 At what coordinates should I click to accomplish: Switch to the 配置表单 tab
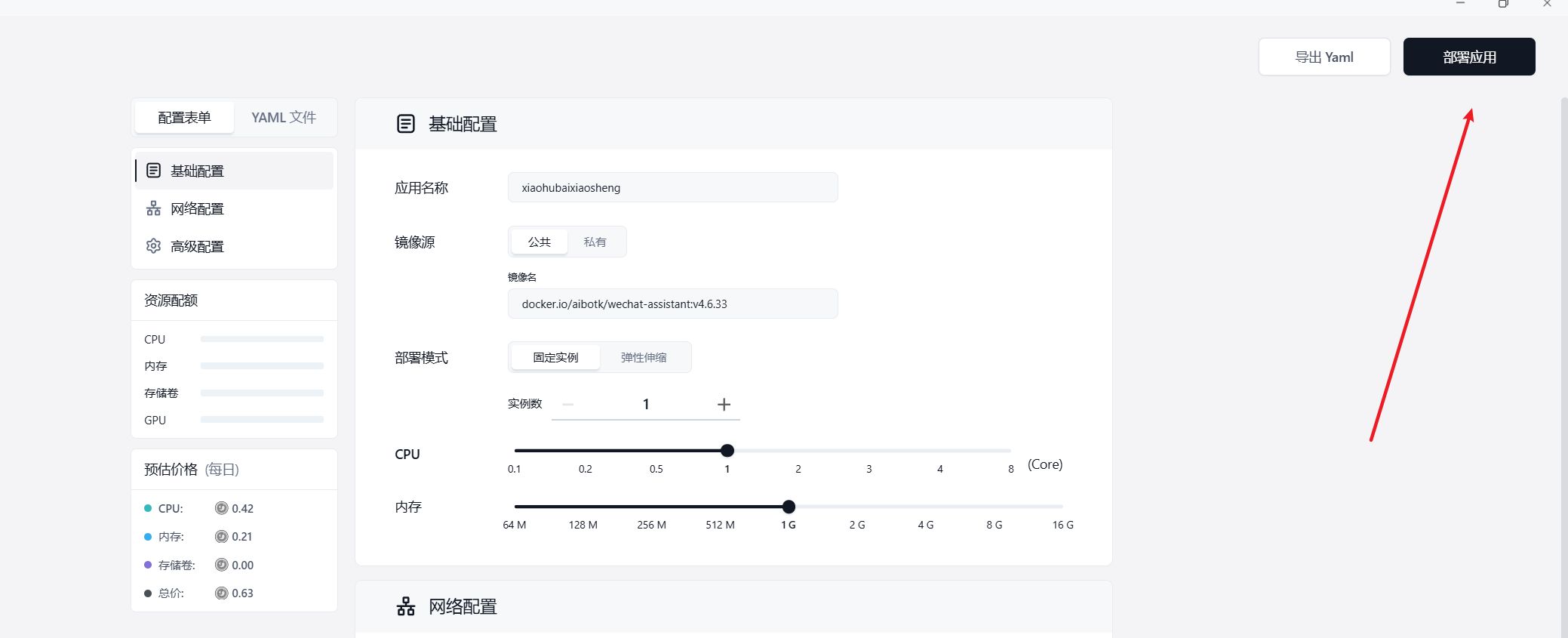[184, 118]
